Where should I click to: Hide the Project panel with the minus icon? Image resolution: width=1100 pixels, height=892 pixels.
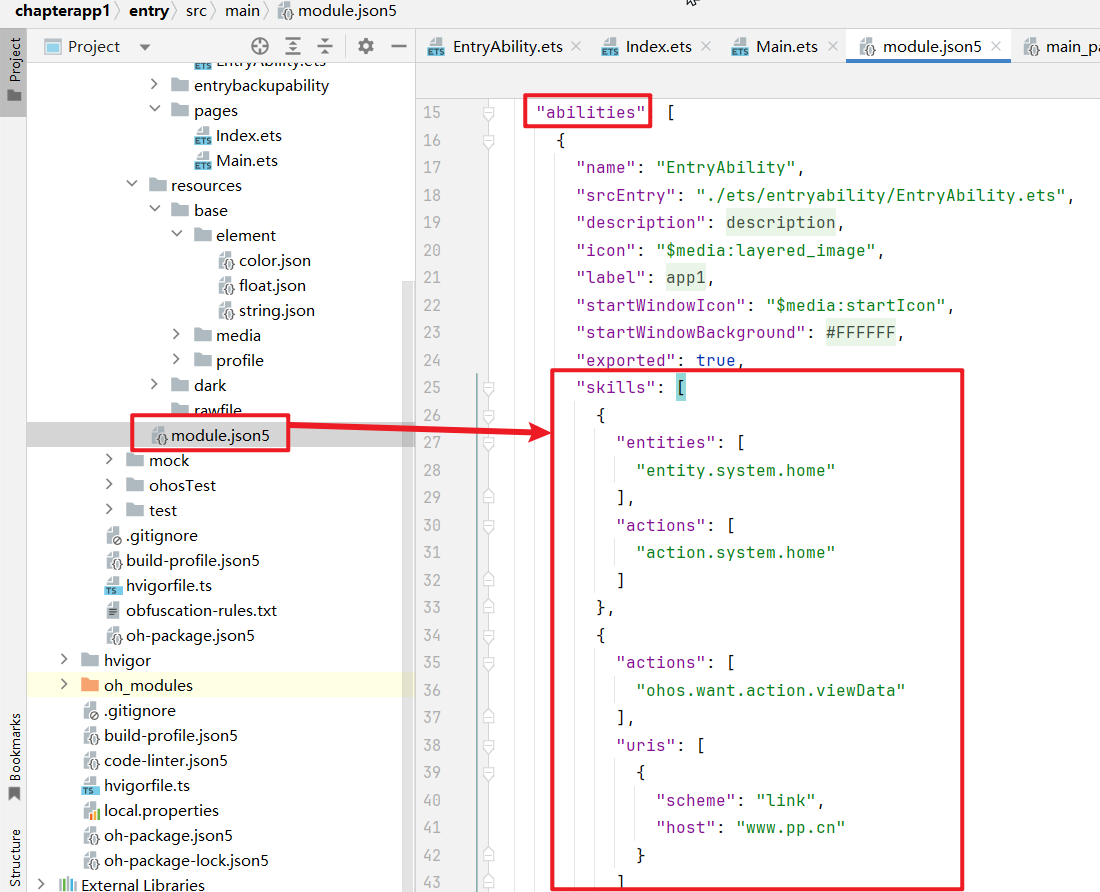tap(398, 46)
